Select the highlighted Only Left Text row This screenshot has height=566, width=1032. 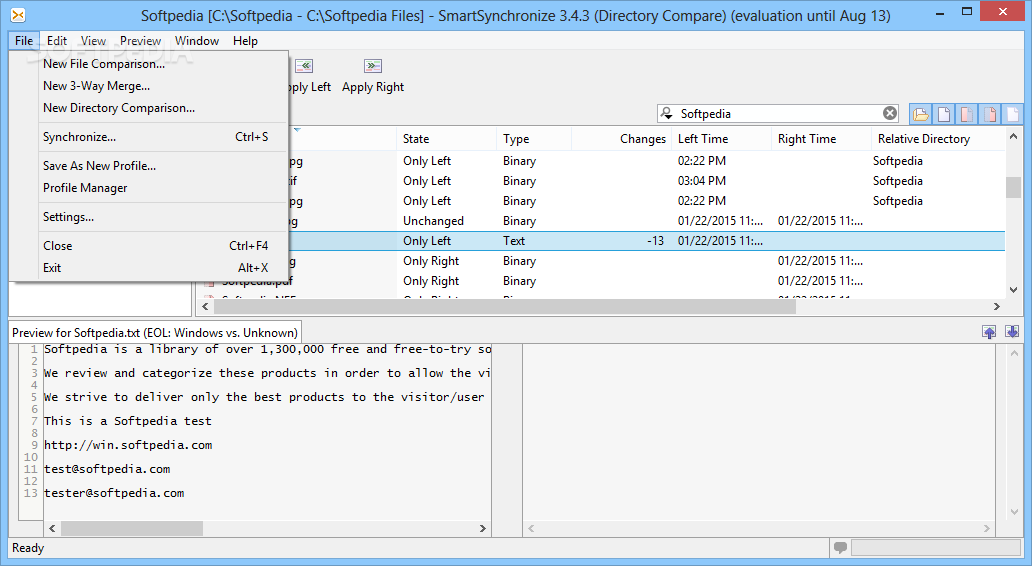click(x=646, y=241)
